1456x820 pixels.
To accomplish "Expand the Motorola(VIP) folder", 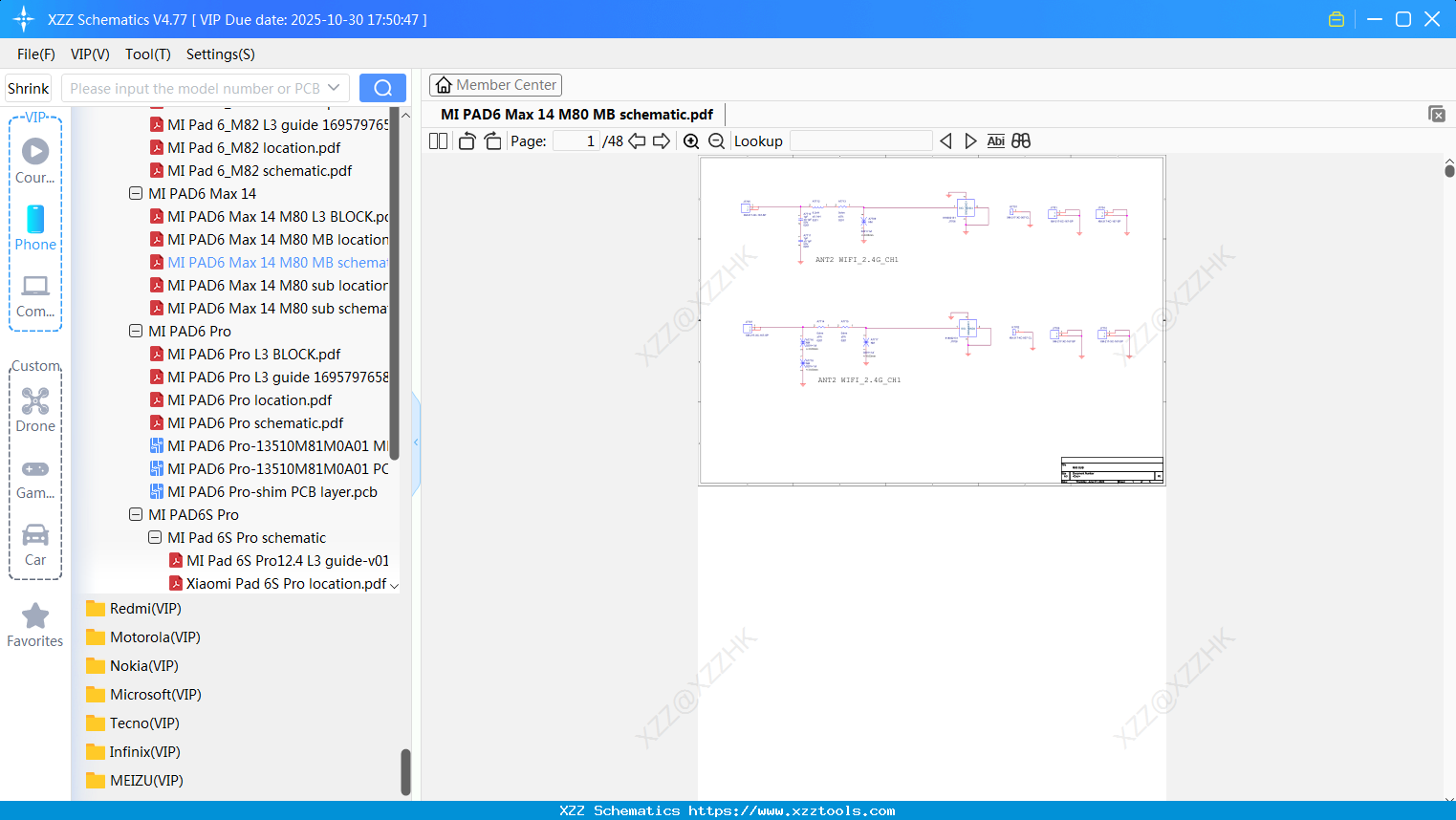I will coord(142,637).
